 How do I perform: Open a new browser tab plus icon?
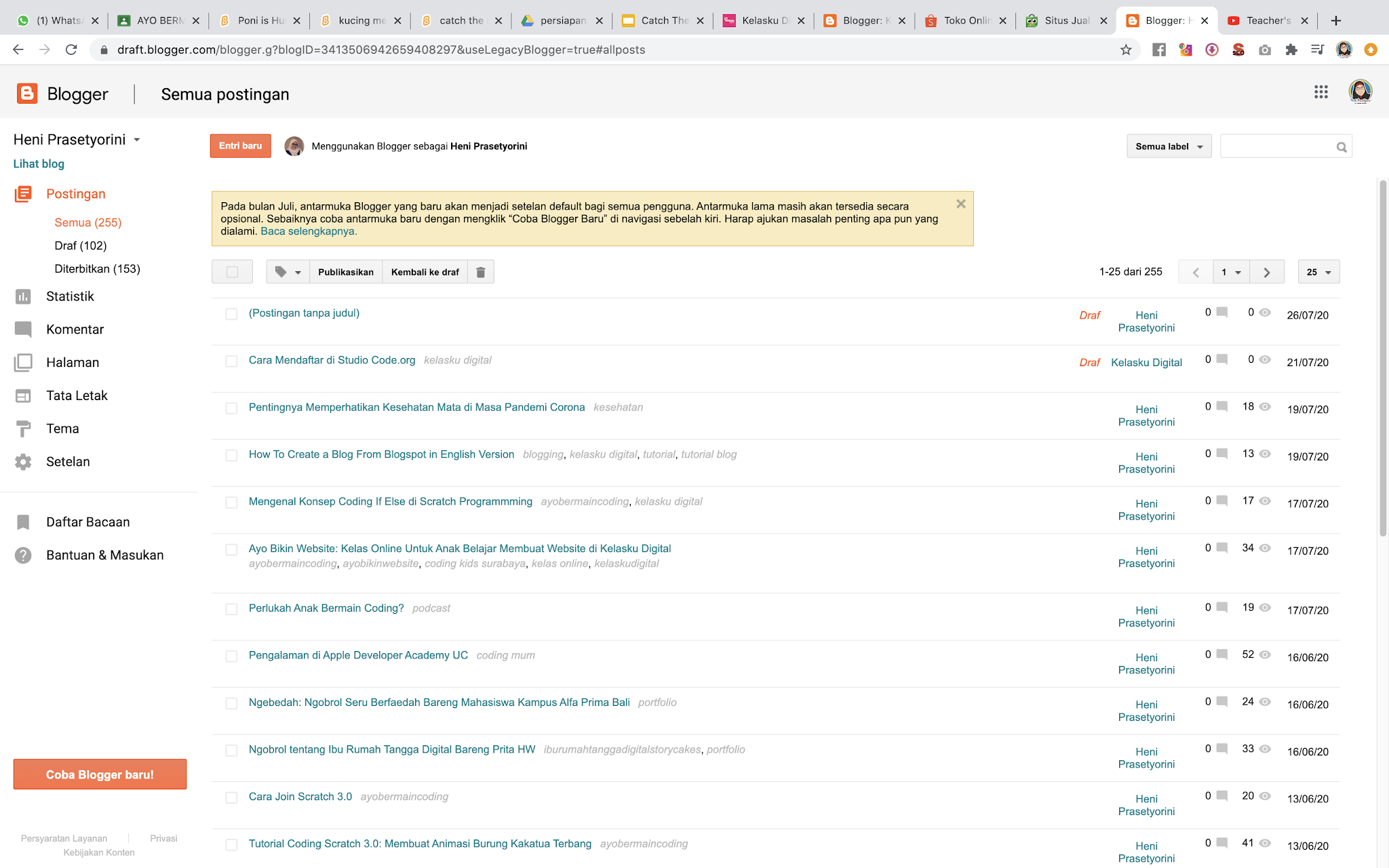tap(1336, 20)
